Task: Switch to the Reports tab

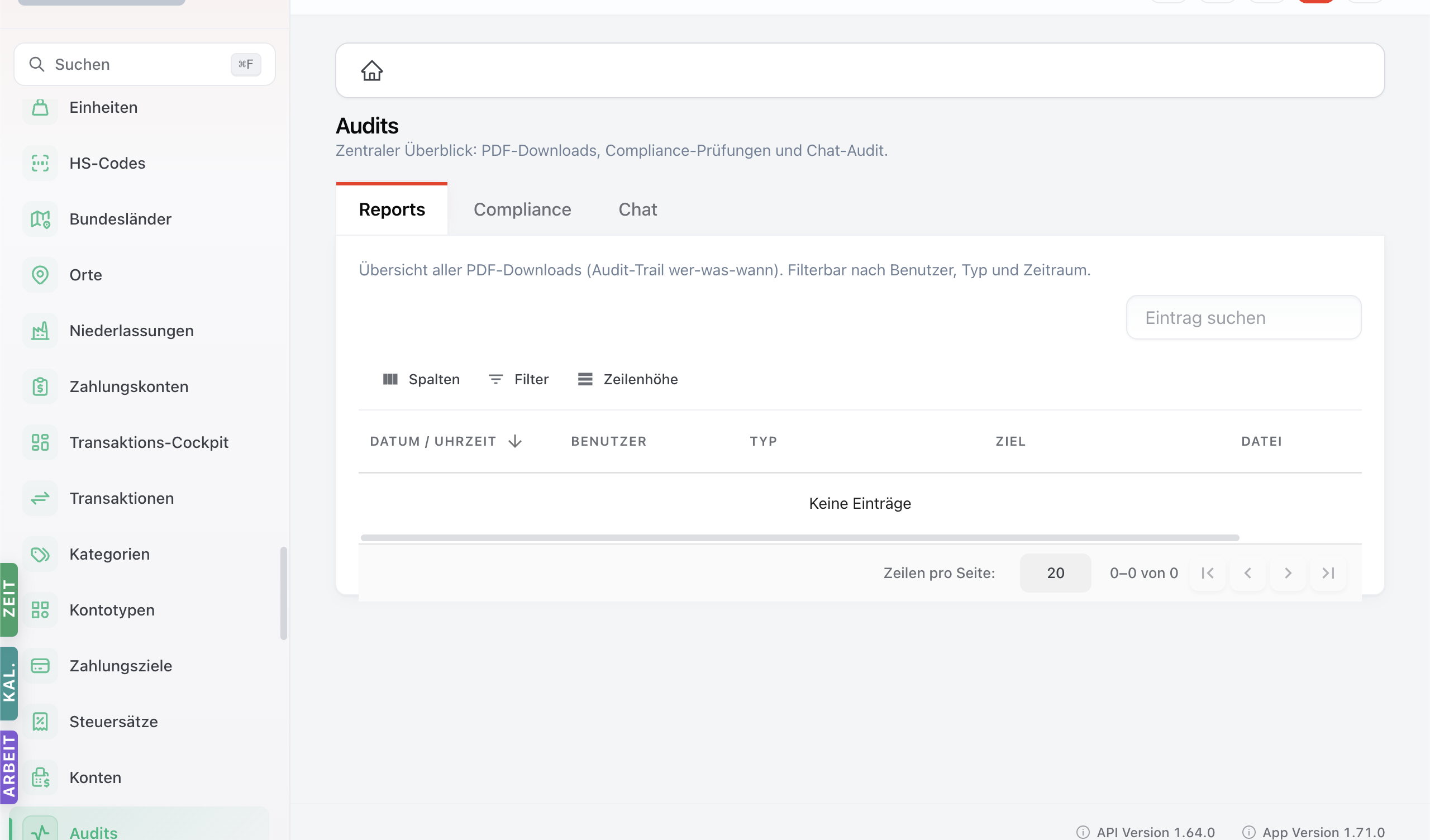Action: point(392,209)
